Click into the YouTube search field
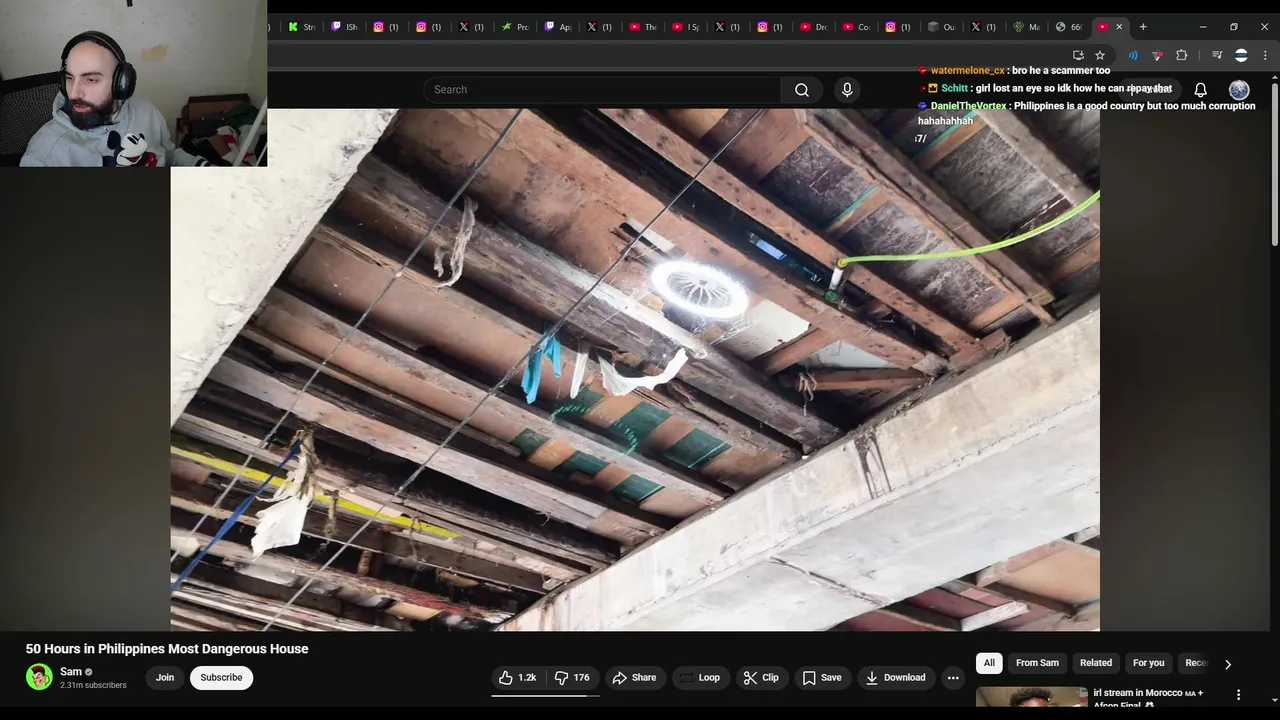1280x720 pixels. [x=603, y=90]
